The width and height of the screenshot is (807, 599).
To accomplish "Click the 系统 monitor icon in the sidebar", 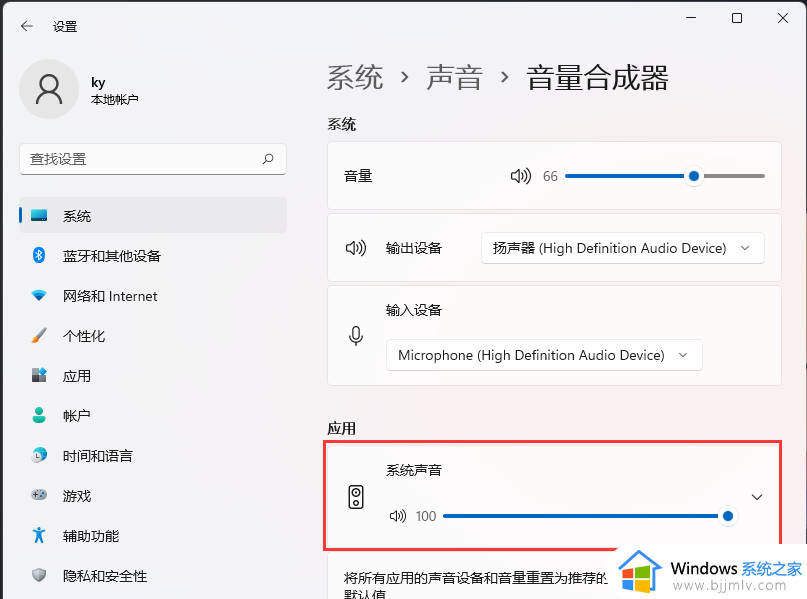I will pos(39,216).
